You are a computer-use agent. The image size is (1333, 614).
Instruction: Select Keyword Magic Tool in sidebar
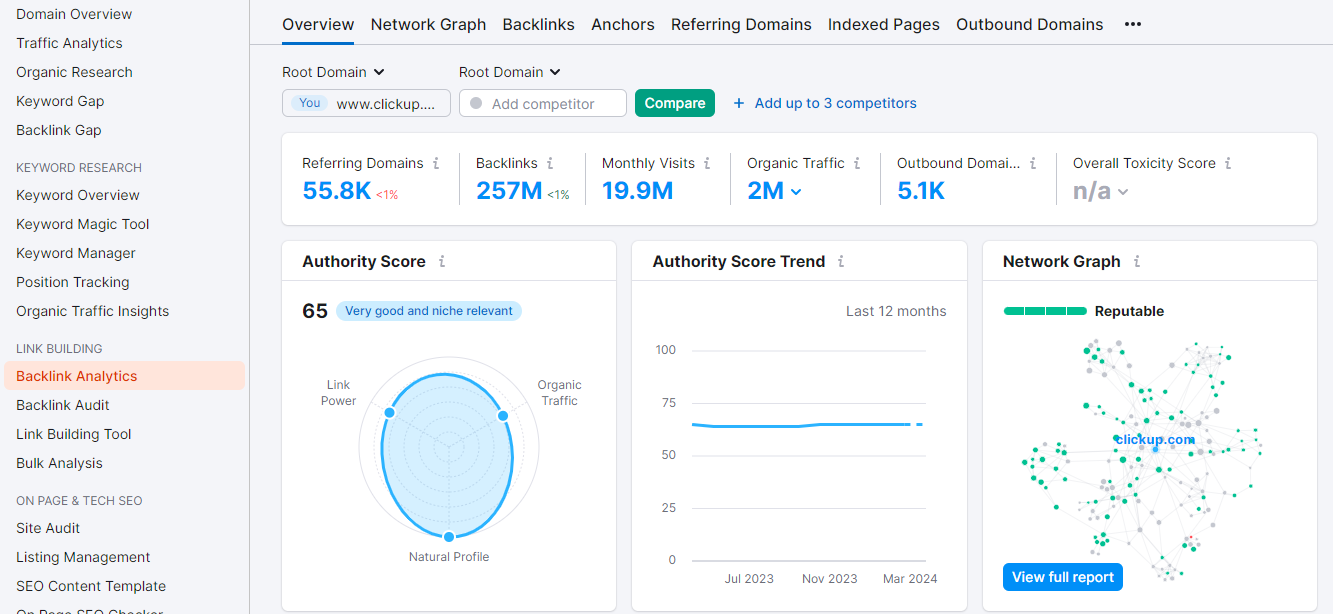point(83,224)
